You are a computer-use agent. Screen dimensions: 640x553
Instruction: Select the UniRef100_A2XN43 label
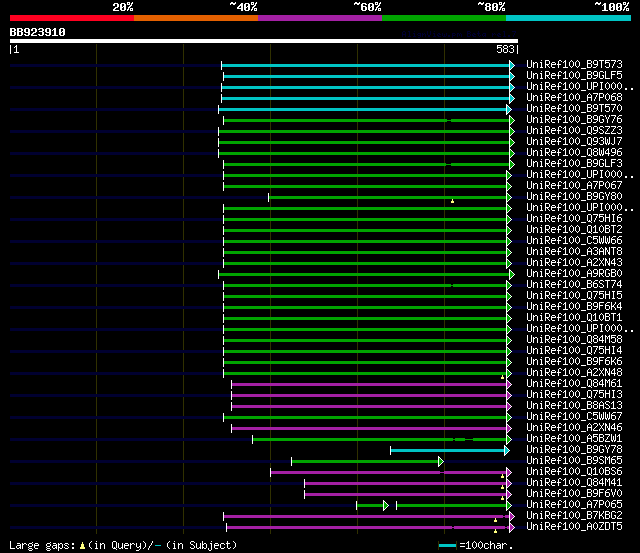pyautogui.click(x=574, y=263)
